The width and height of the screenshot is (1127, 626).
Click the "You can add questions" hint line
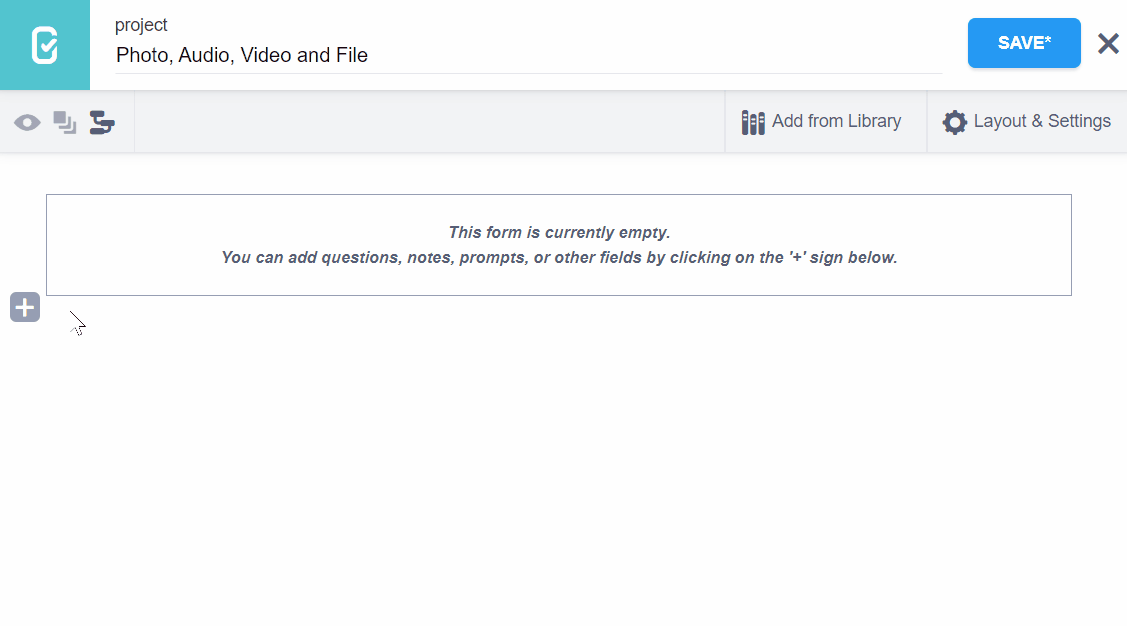(x=559, y=258)
